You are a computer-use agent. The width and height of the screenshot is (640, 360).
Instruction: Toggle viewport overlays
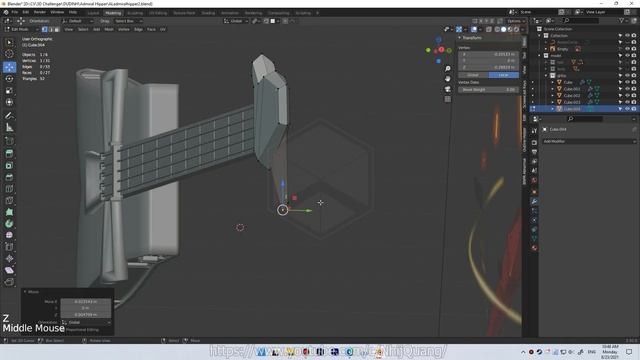pos(473,29)
